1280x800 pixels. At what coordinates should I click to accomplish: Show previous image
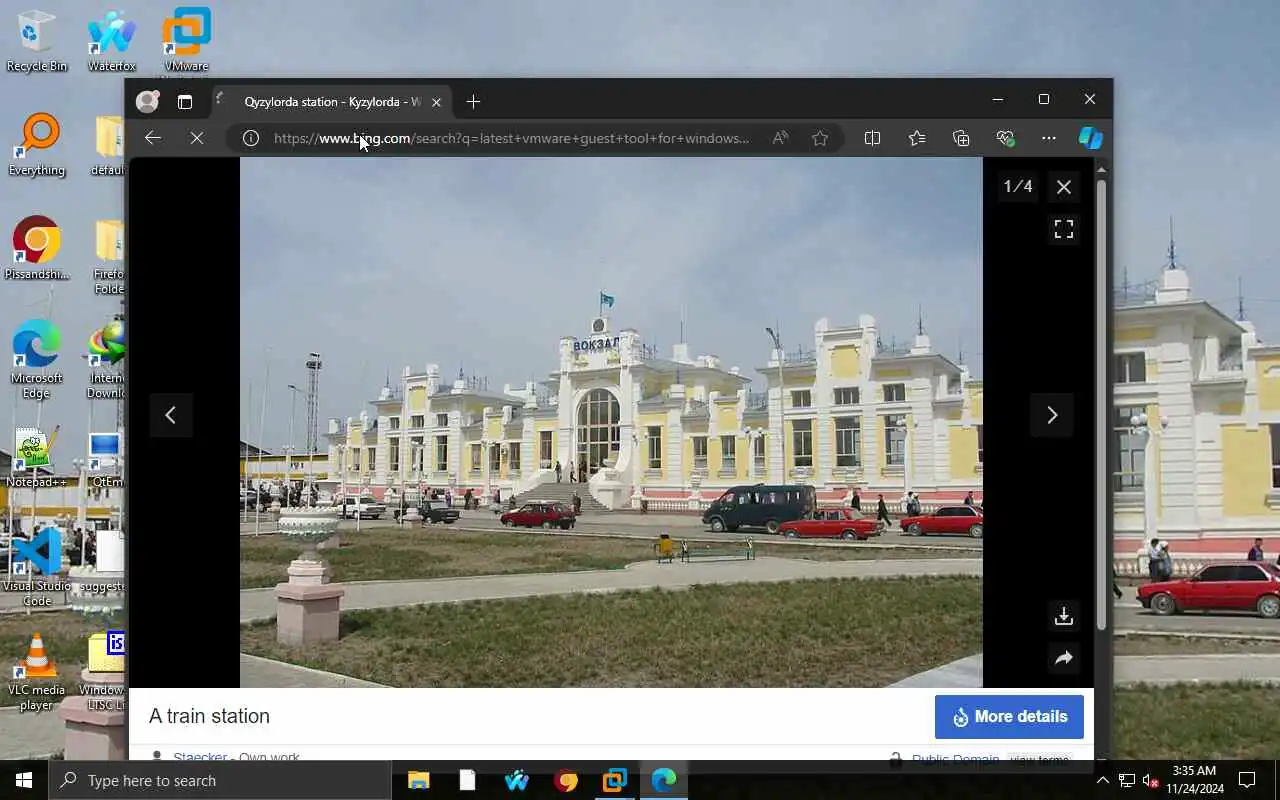pos(171,415)
